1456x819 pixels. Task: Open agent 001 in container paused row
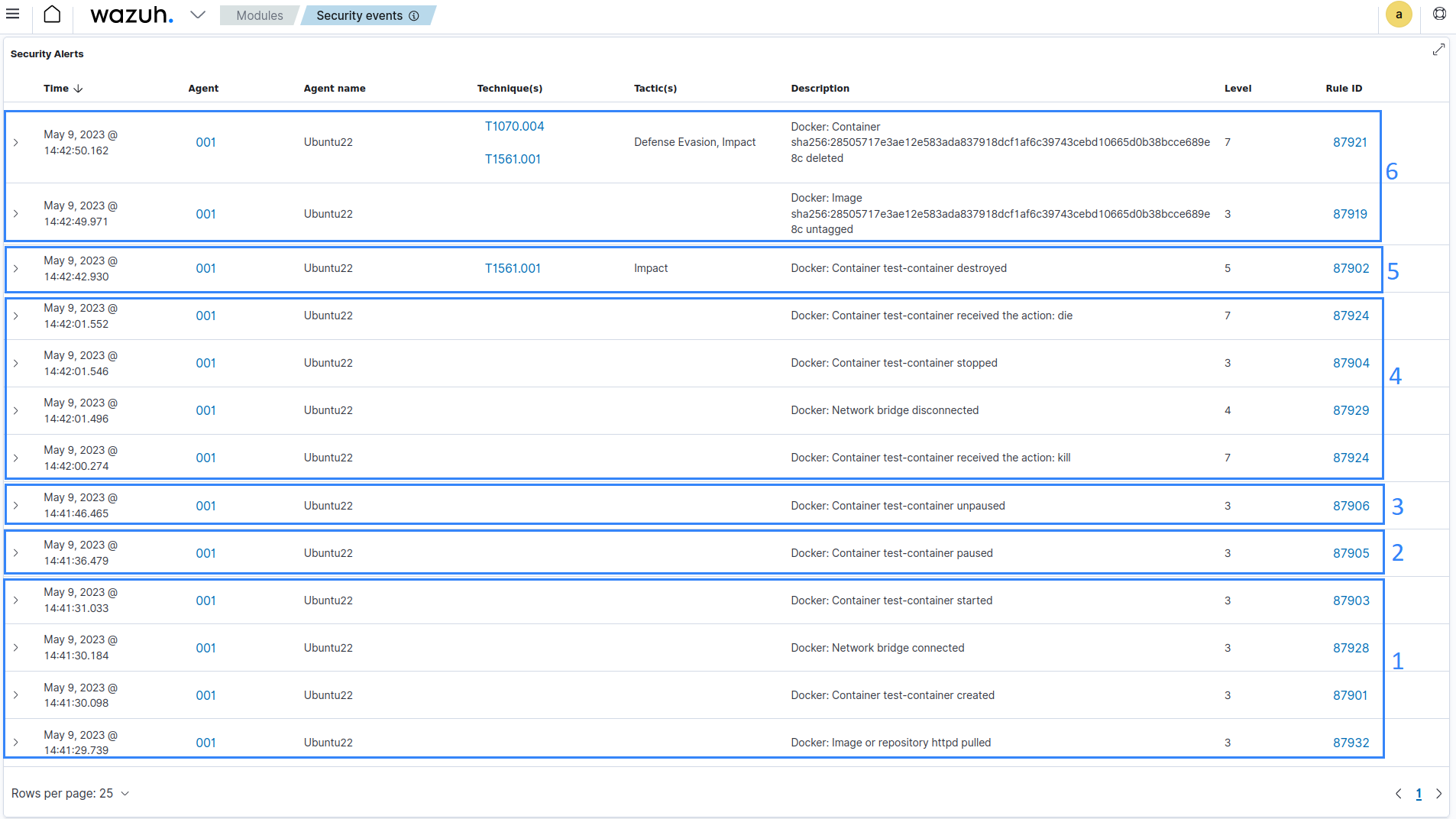point(205,553)
